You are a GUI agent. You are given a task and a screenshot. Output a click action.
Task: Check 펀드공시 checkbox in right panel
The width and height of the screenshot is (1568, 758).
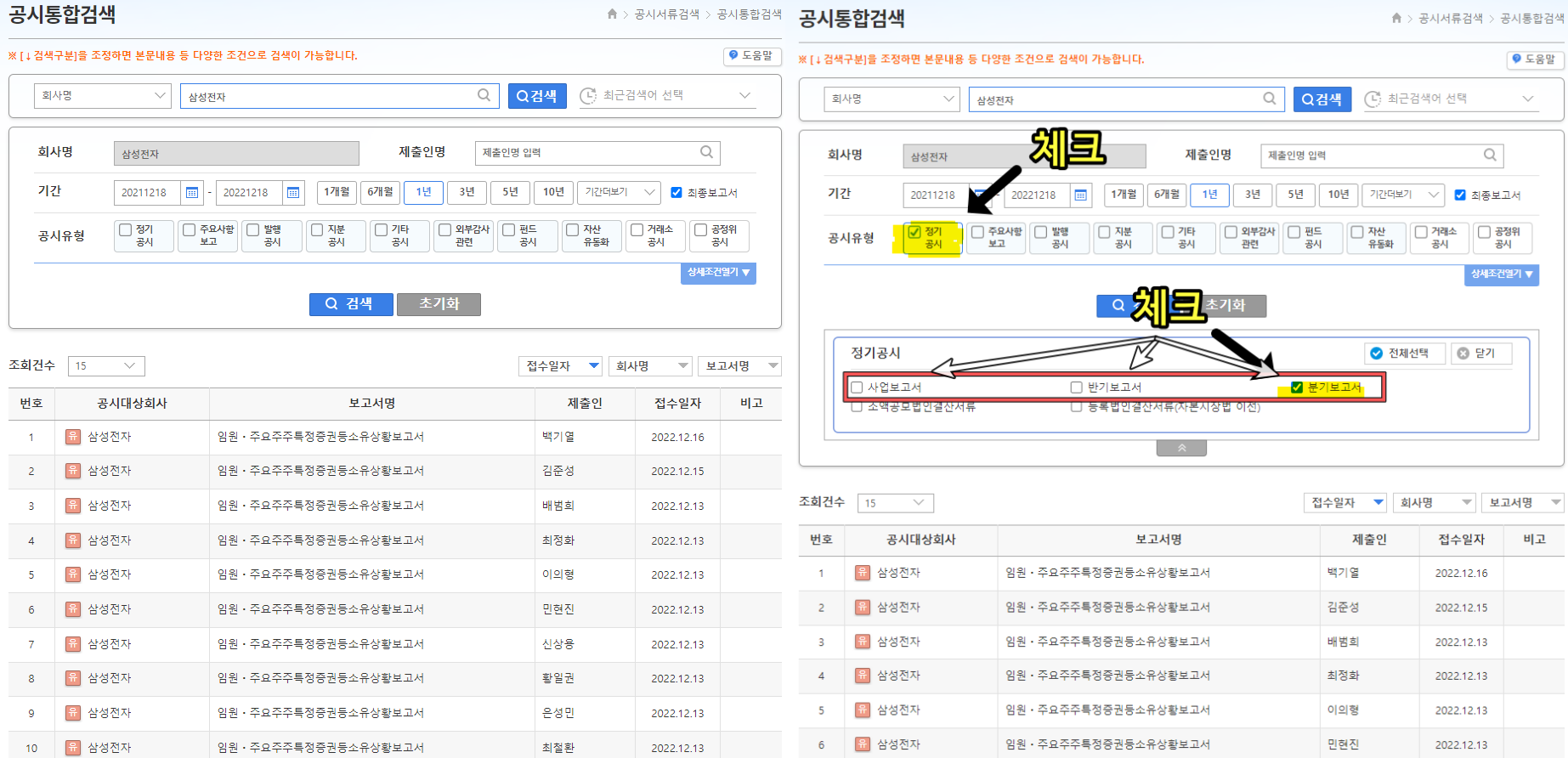[x=1293, y=232]
